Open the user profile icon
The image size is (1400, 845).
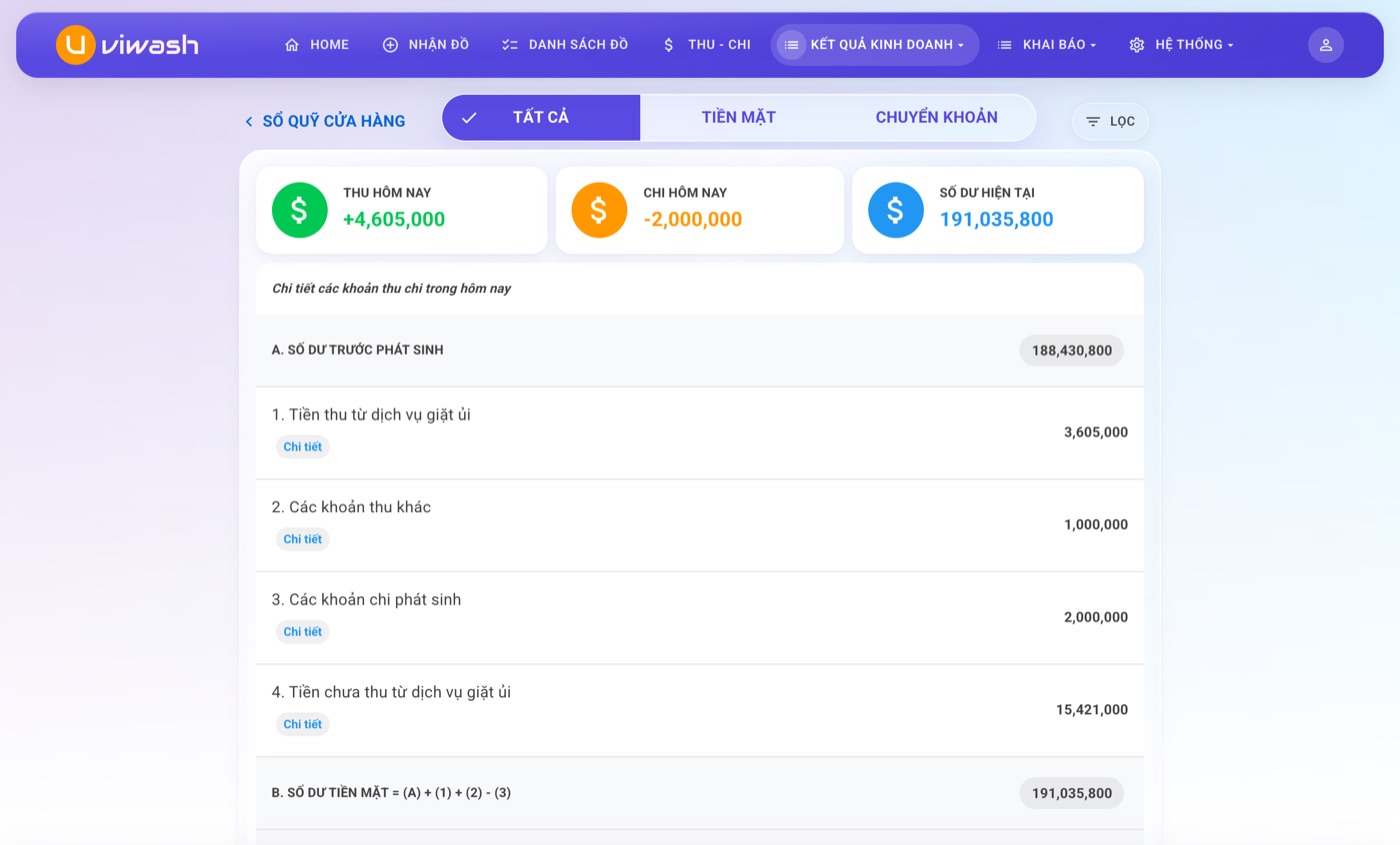1325,45
